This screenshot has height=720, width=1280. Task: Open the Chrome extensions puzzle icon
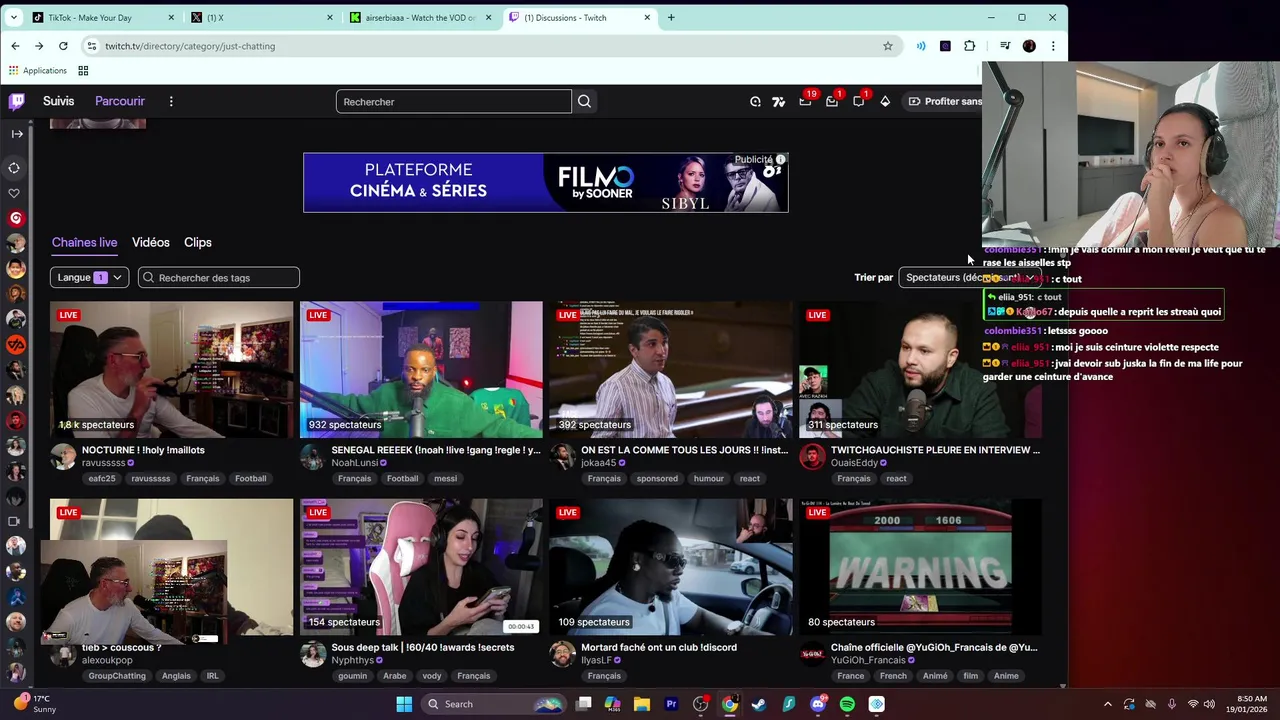click(x=969, y=46)
